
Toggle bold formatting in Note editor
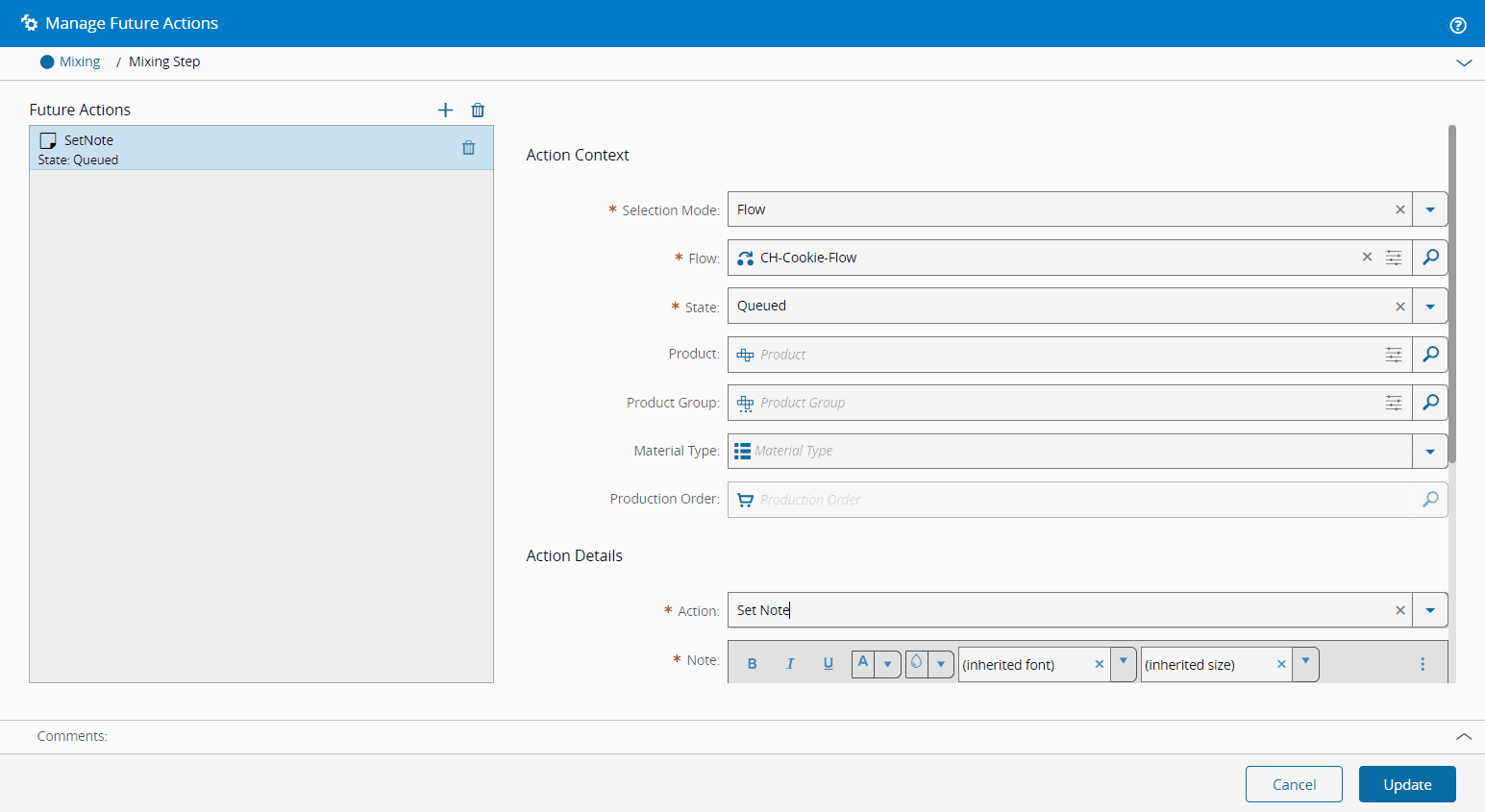pos(752,664)
